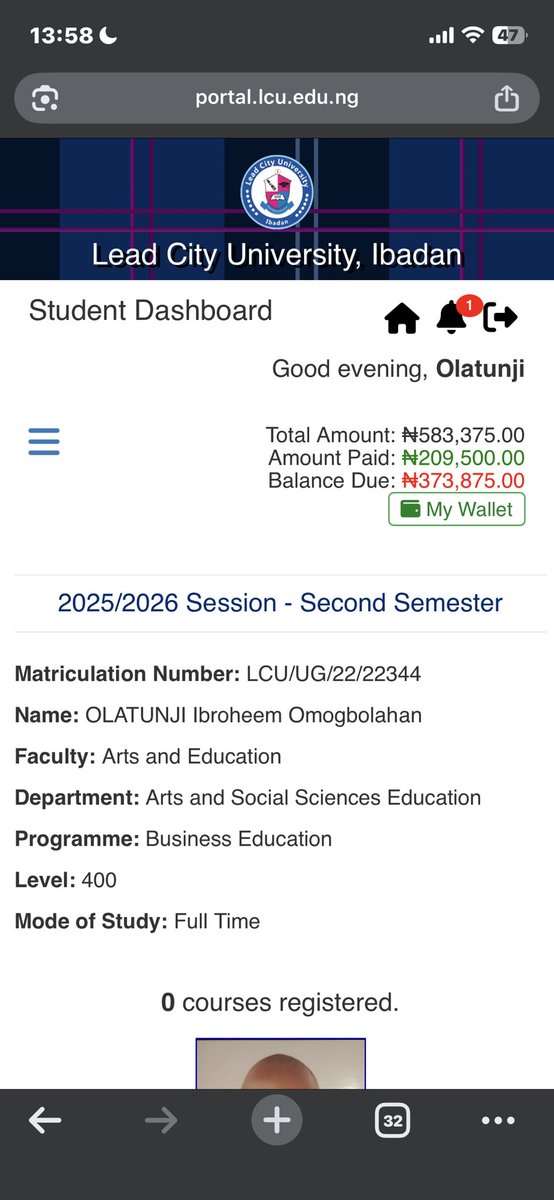Image resolution: width=554 pixels, height=1200 pixels.
Task: Go back with the browser back arrow
Action: [45, 1121]
